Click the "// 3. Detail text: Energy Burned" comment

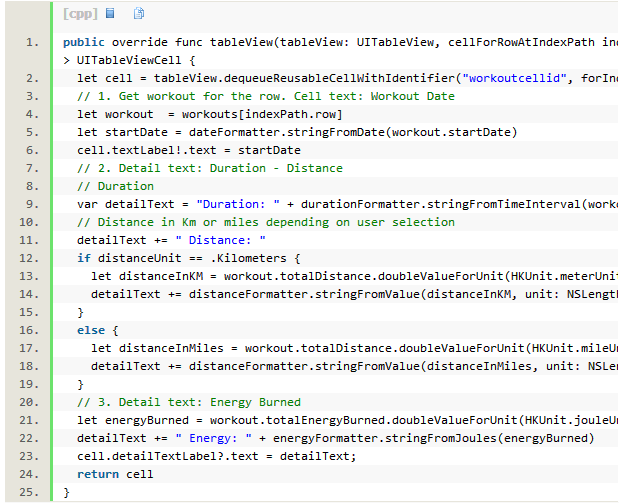click(x=188, y=402)
